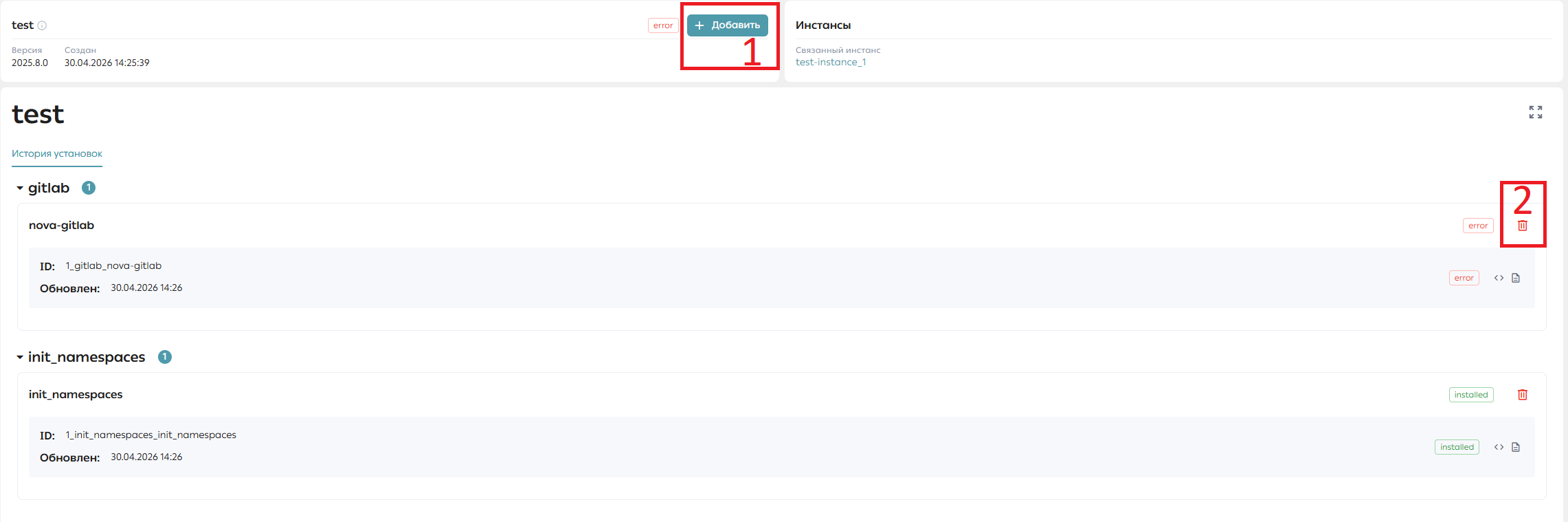This screenshot has width=1568, height=522.
Task: Click the installed badge in init_namespaces details row
Action: (1457, 447)
